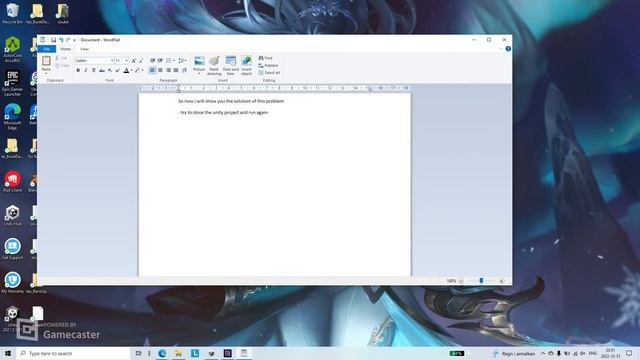Open the Paragraph settings icon
The image size is (640, 360).
[184, 70]
